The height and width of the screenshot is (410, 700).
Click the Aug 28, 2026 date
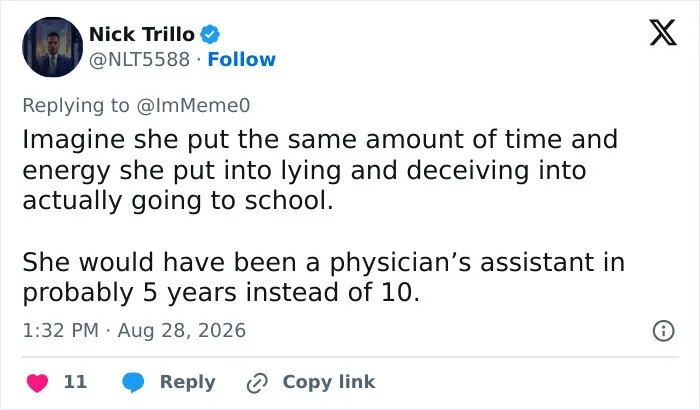[181, 331]
